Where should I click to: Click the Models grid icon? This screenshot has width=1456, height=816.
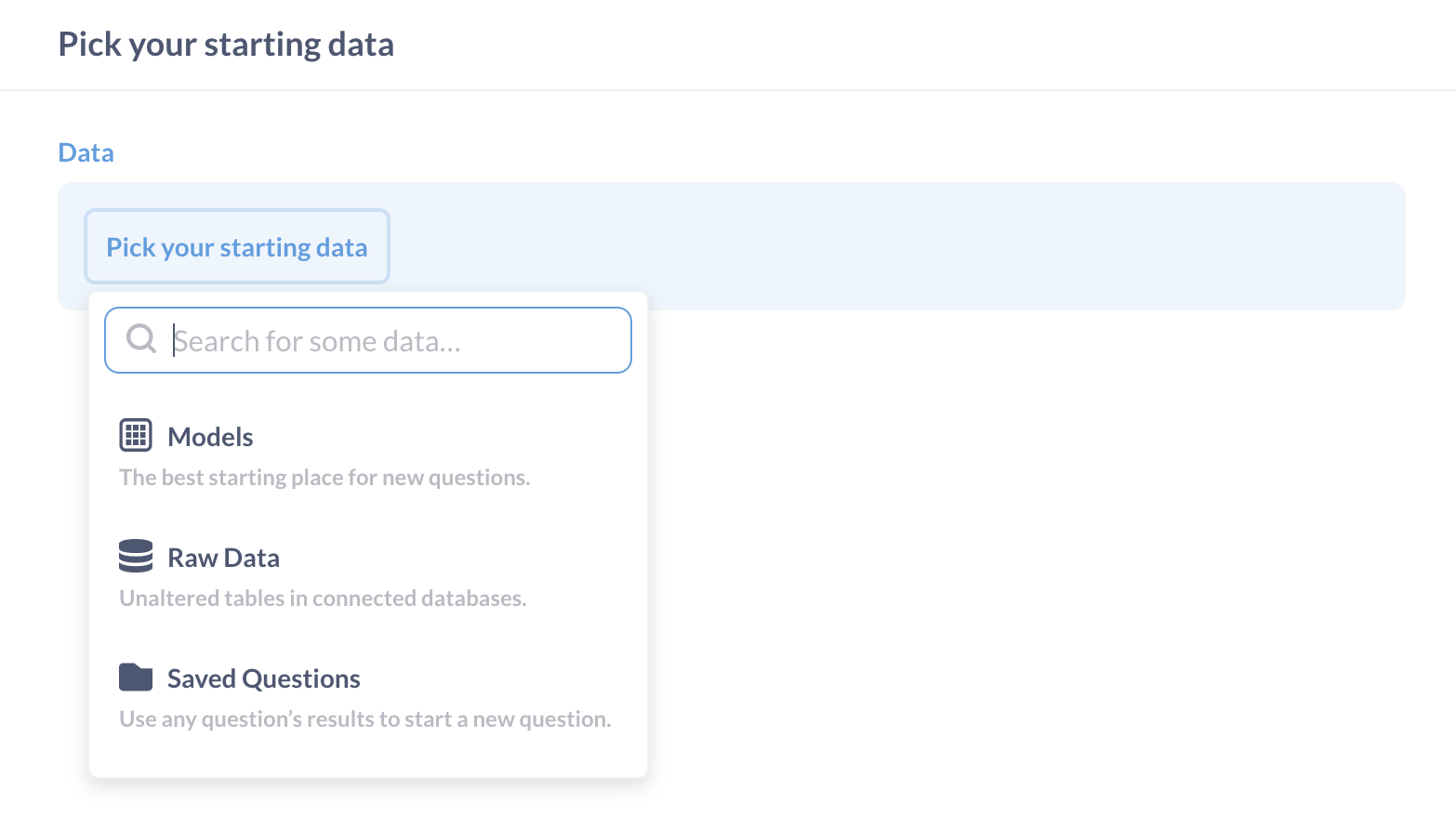pos(136,435)
